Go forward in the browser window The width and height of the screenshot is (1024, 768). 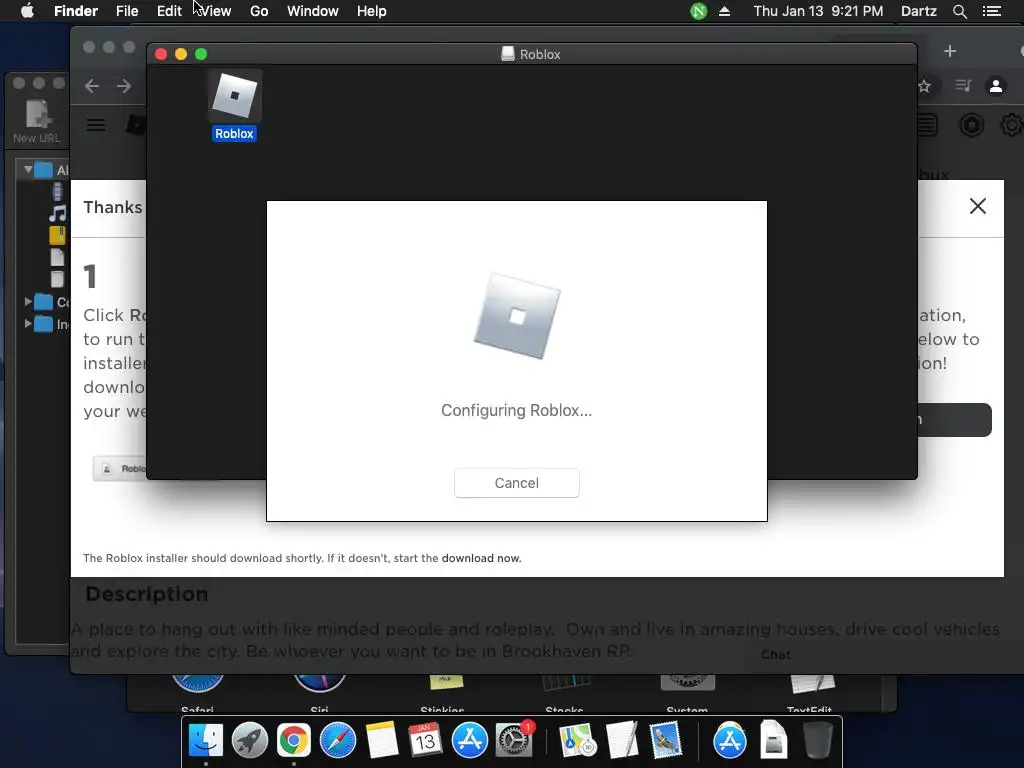click(x=123, y=86)
